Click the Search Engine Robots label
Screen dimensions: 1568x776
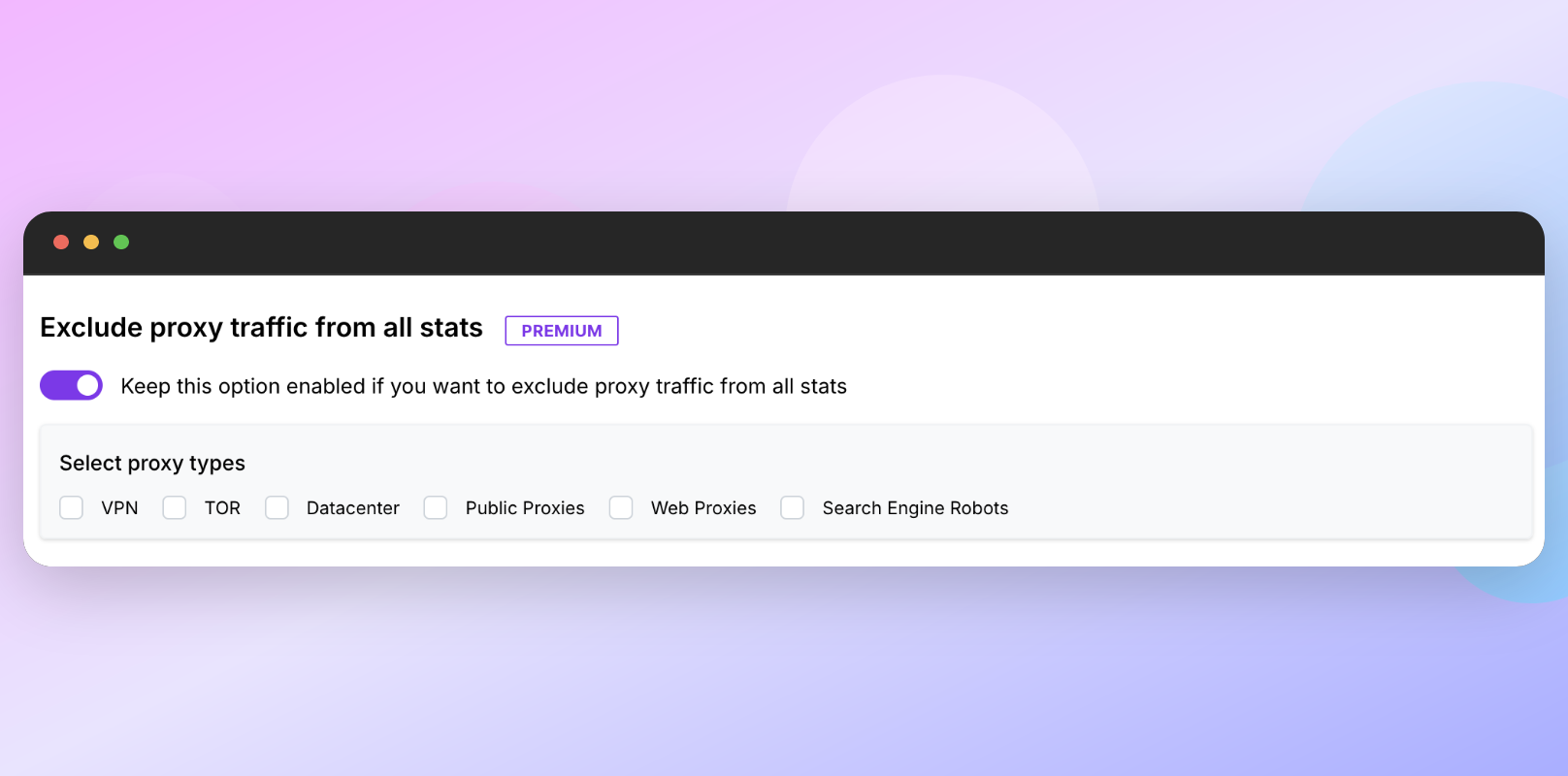[x=915, y=508]
